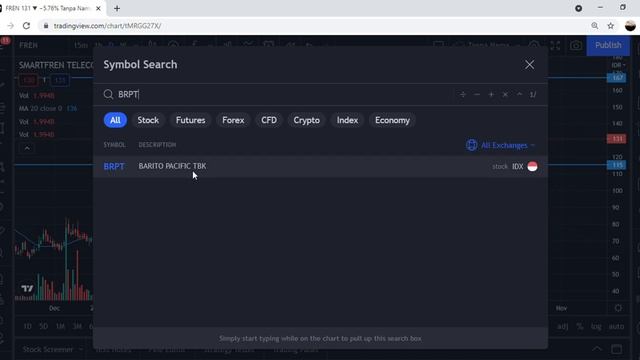The height and width of the screenshot is (360, 640).
Task: Click the Publish button on the chart
Action: pyautogui.click(x=608, y=45)
